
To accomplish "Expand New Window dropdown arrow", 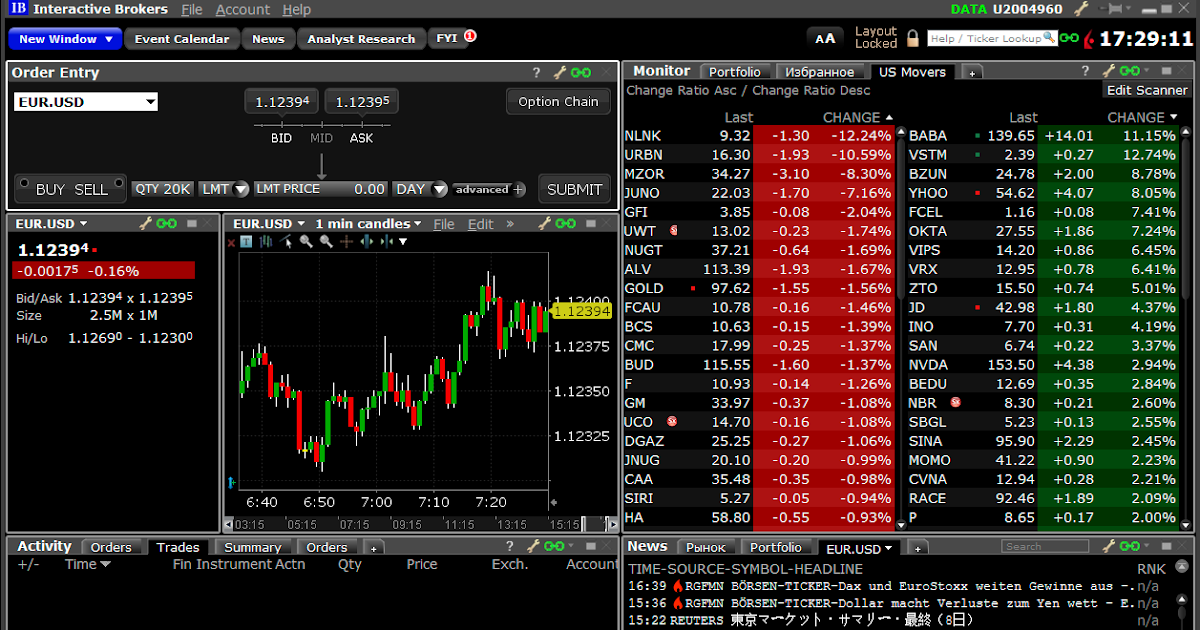I will 109,39.
